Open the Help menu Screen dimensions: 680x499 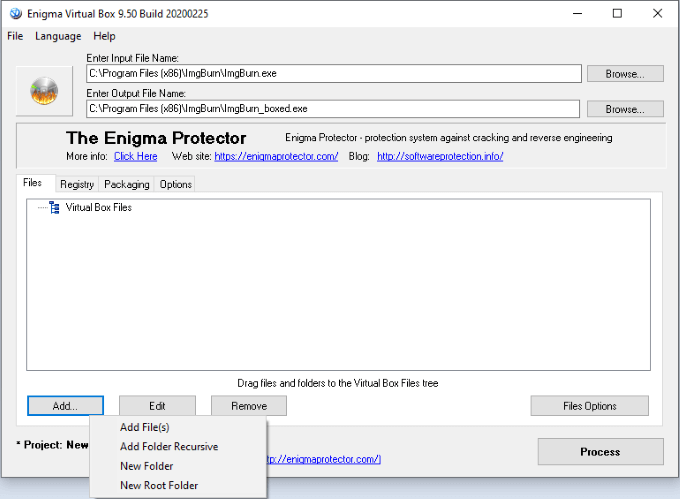pos(105,36)
